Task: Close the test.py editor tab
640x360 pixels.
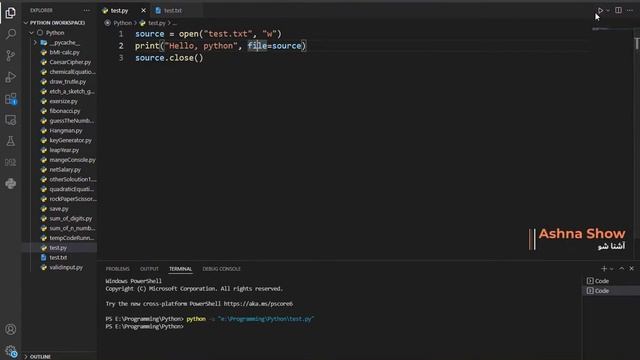Action: pos(143,10)
